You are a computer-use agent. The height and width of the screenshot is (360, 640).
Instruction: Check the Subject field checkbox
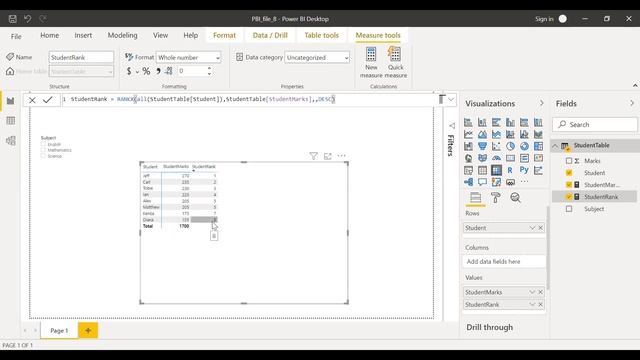[569, 209]
